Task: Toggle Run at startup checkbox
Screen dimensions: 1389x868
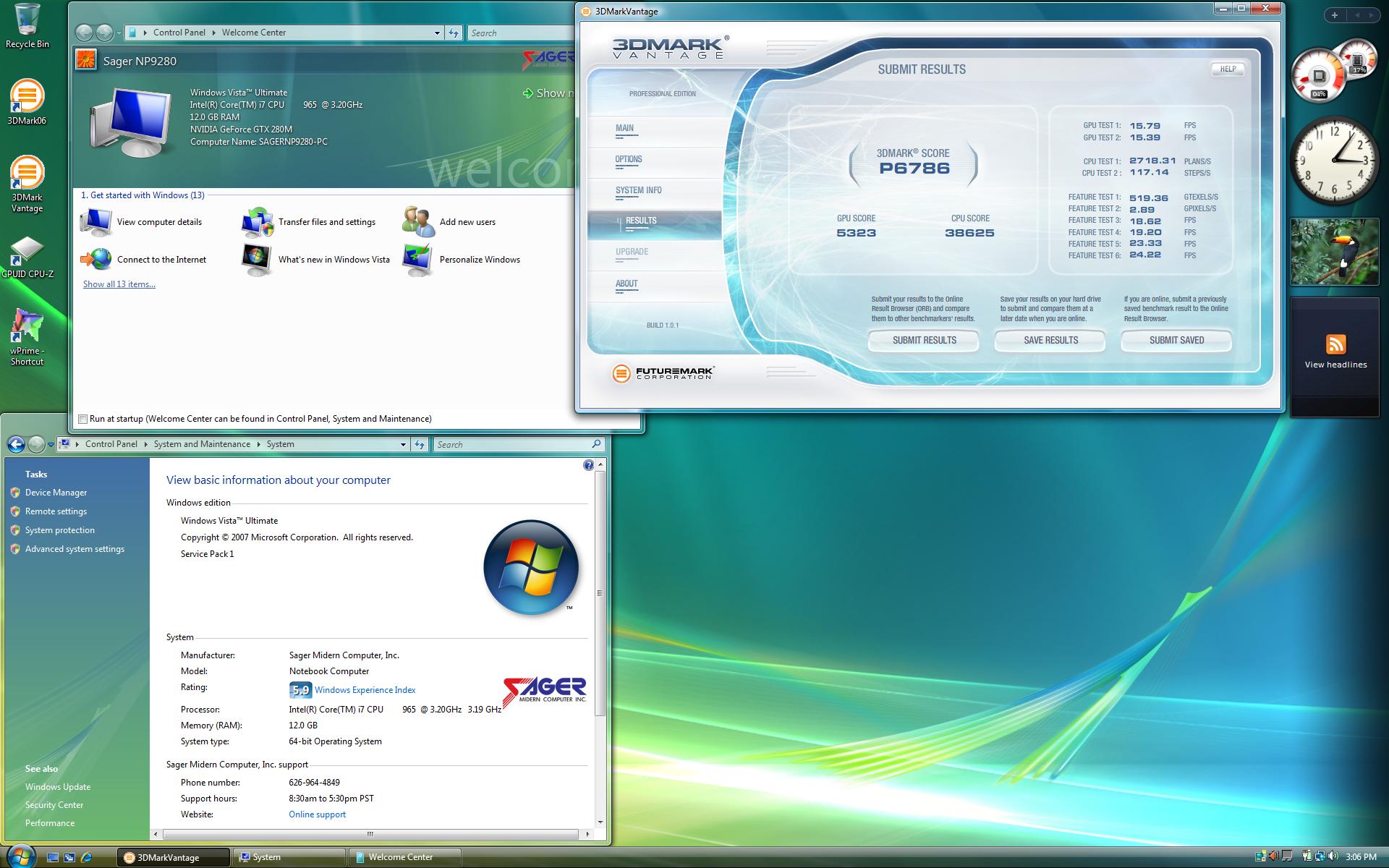Action: [x=82, y=419]
